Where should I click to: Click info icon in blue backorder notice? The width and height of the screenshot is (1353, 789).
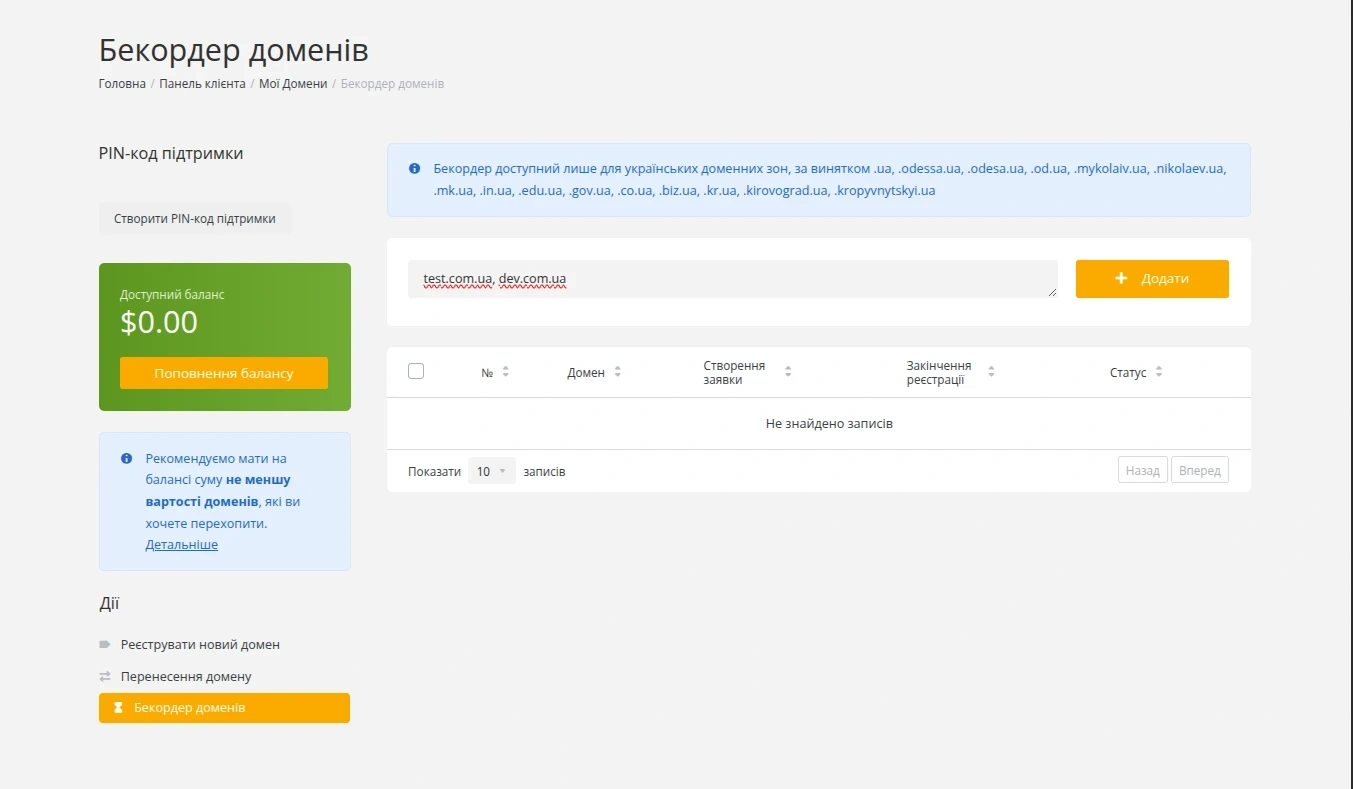click(x=414, y=168)
